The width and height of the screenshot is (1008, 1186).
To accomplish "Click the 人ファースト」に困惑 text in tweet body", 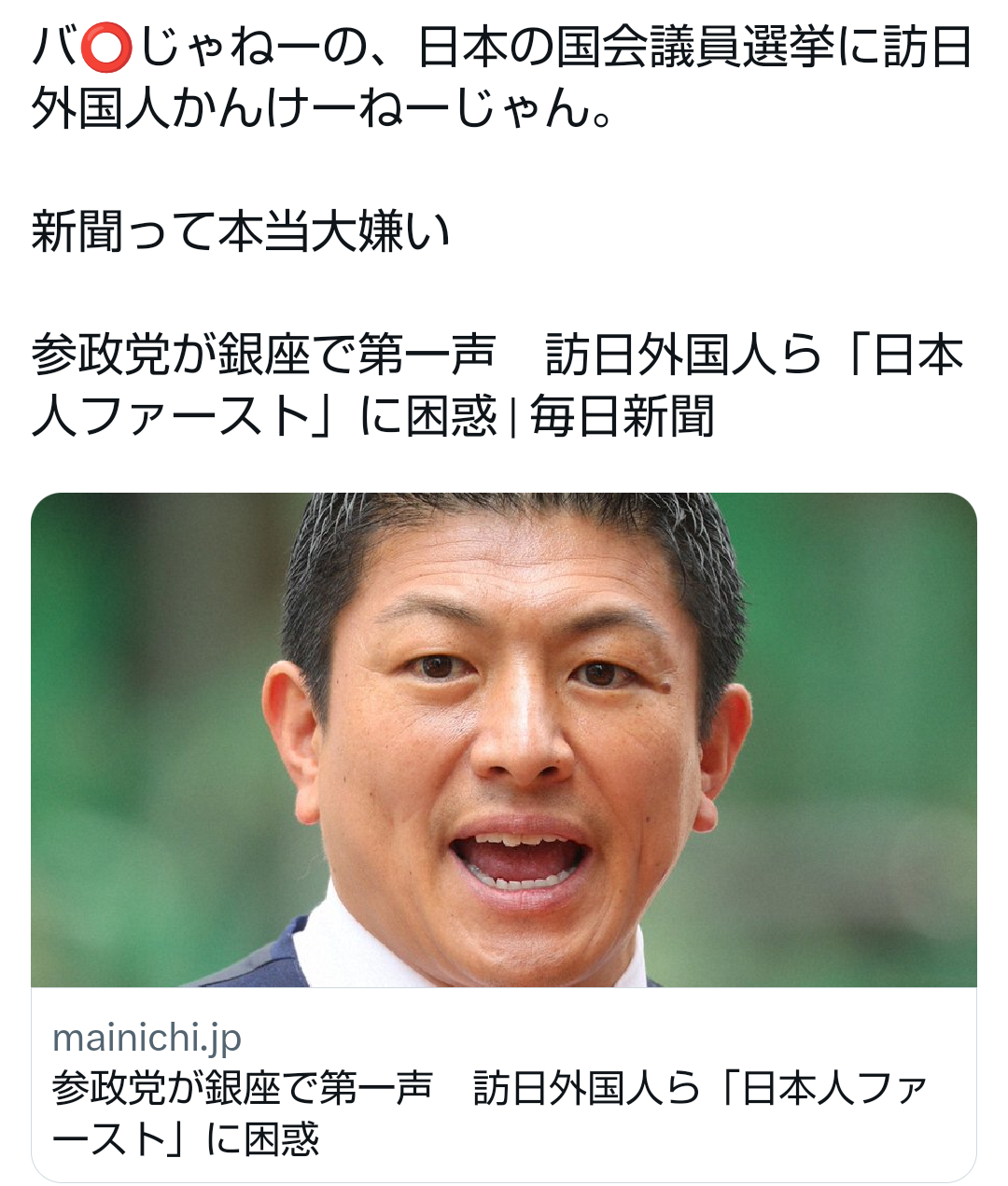I will click(x=265, y=416).
